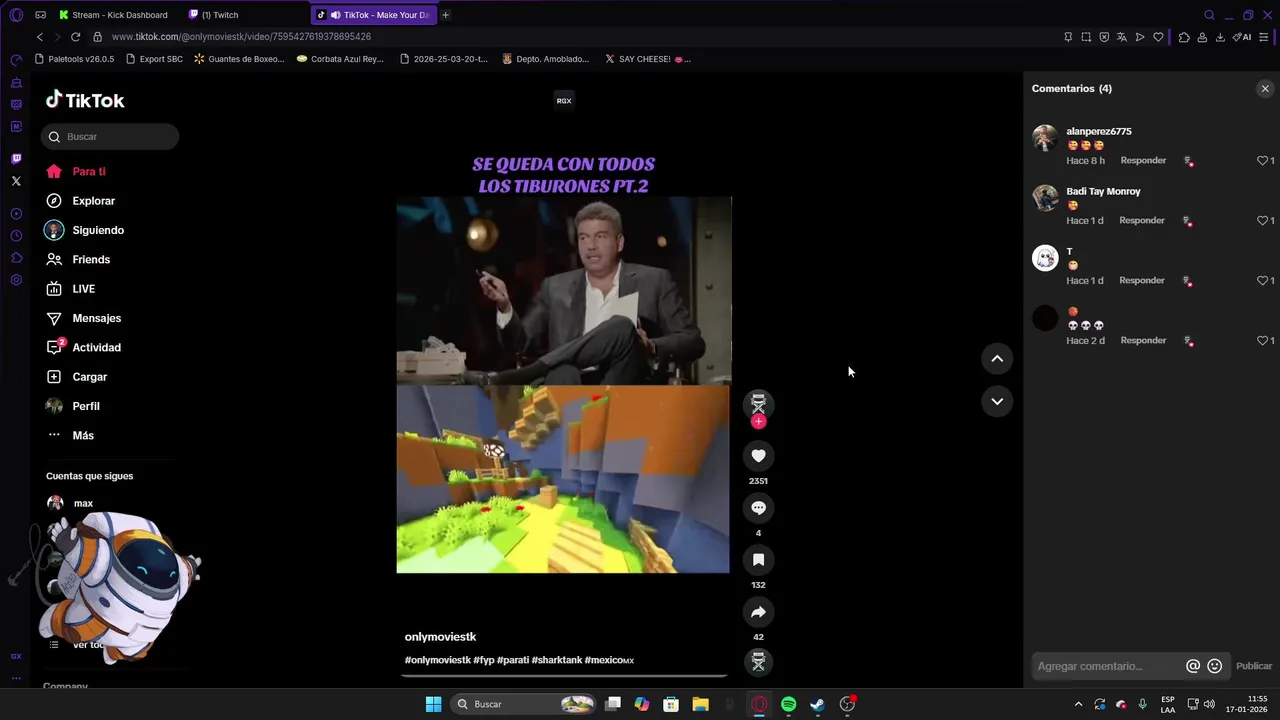Open the emoji picker in comment box
Image resolution: width=1280 pixels, height=720 pixels.
tap(1215, 666)
